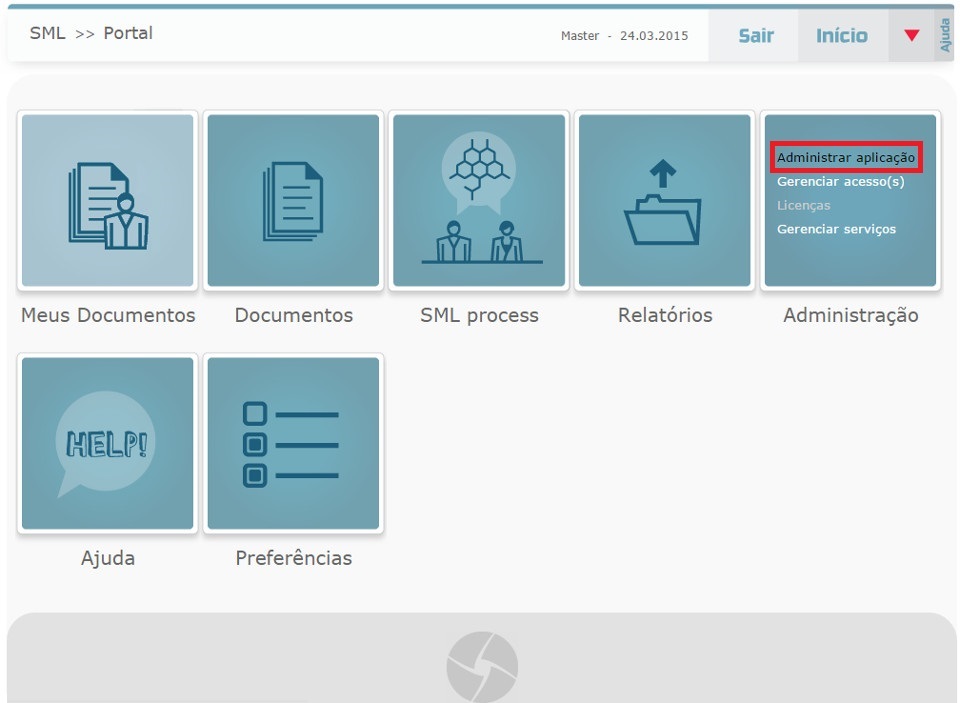Screen dimensions: 960x703
Task: Go to Início in header
Action: coord(842,36)
